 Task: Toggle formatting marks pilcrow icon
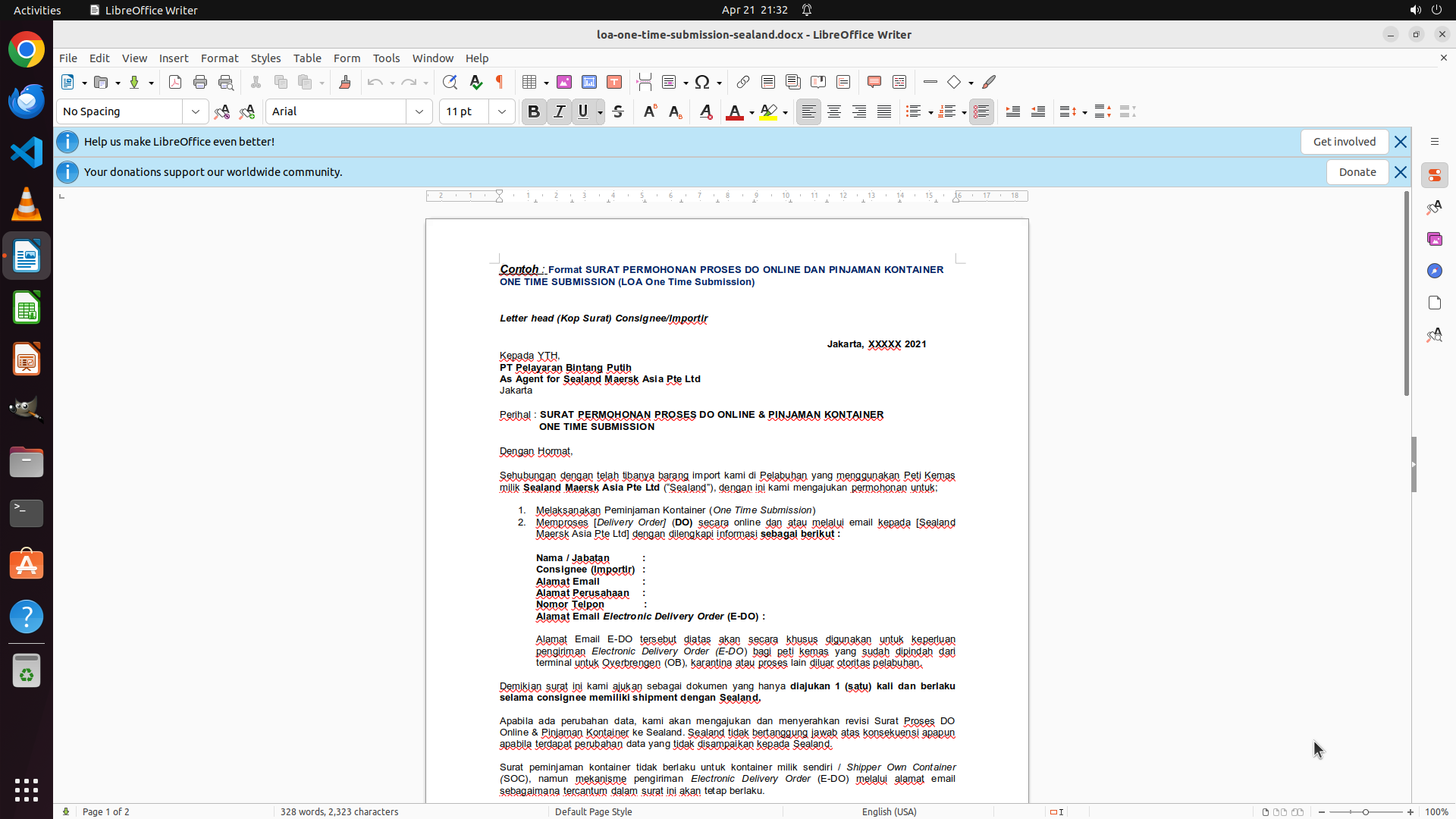(x=500, y=82)
